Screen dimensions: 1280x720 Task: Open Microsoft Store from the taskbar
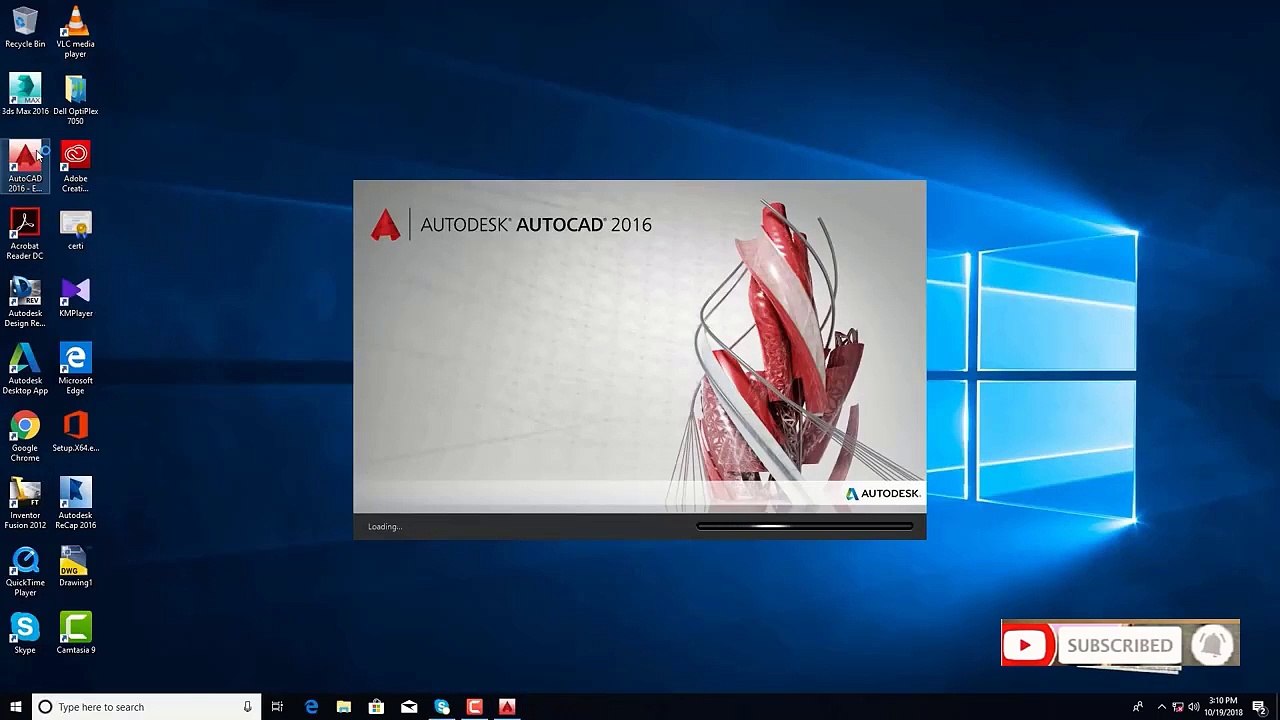[376, 707]
